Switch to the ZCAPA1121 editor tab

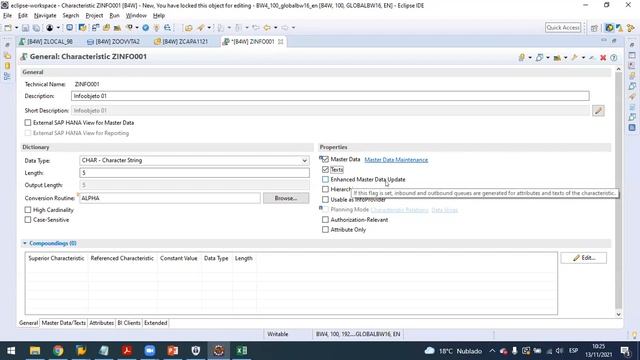[x=181, y=42]
